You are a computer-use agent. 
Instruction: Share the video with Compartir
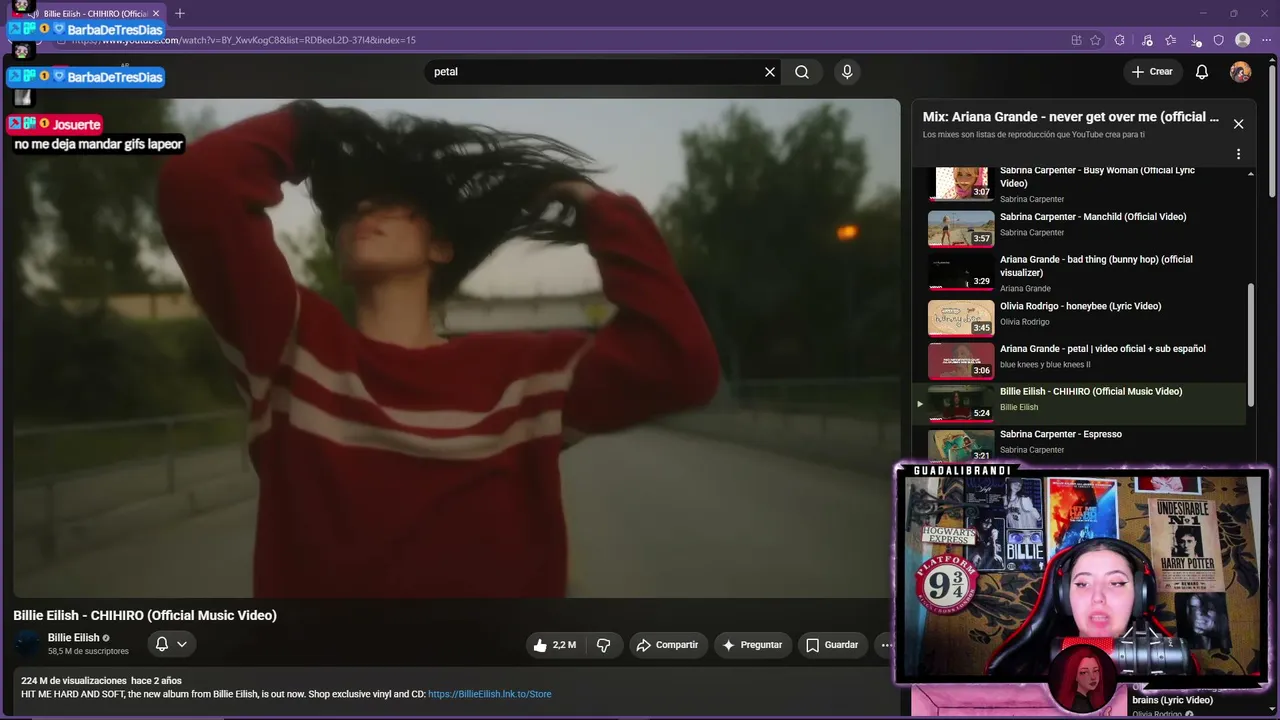click(667, 645)
